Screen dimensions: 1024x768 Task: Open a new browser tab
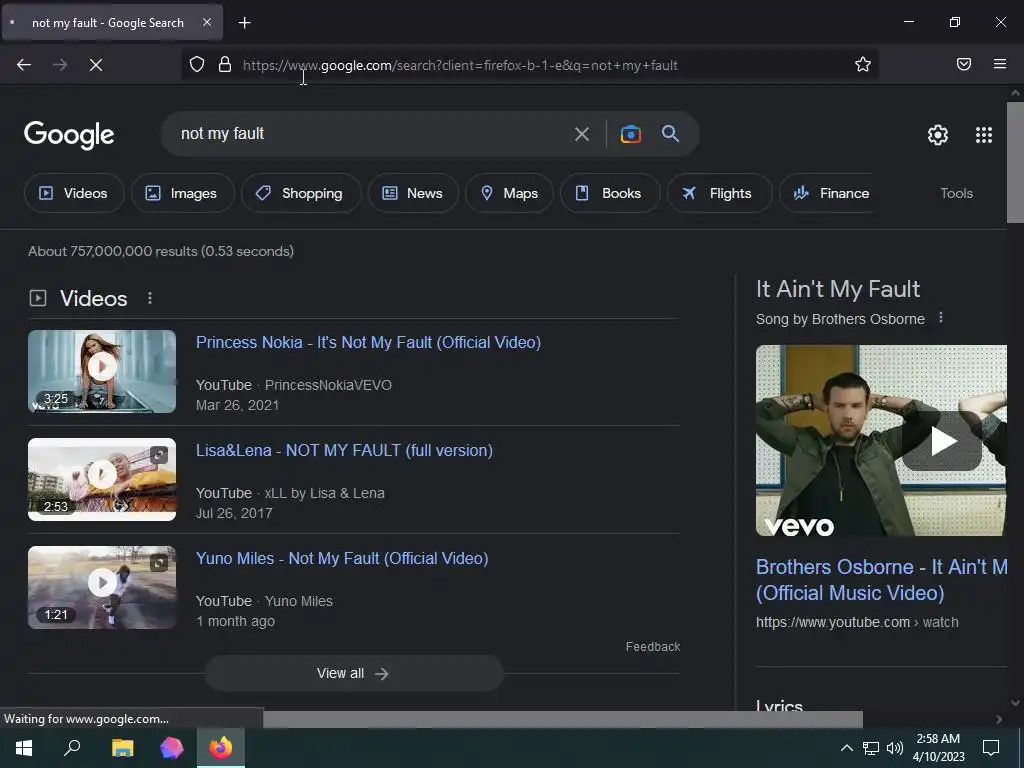click(x=244, y=23)
